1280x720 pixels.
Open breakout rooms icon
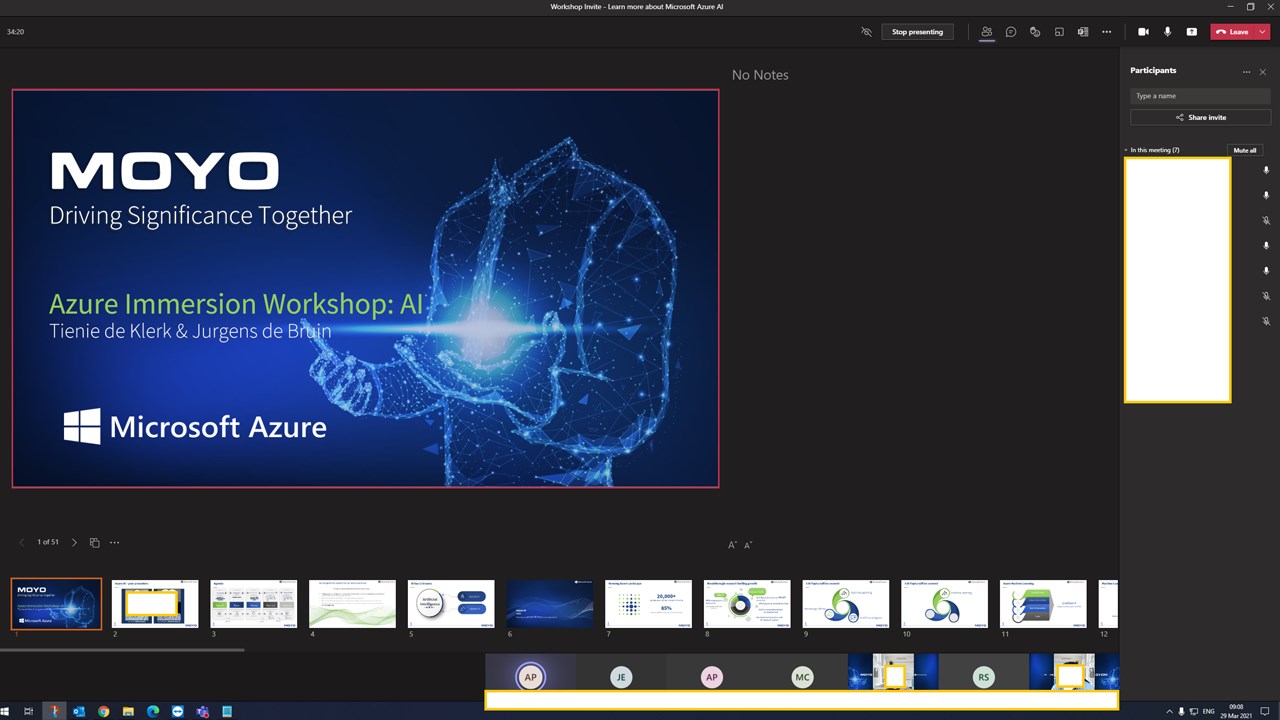[1059, 32]
